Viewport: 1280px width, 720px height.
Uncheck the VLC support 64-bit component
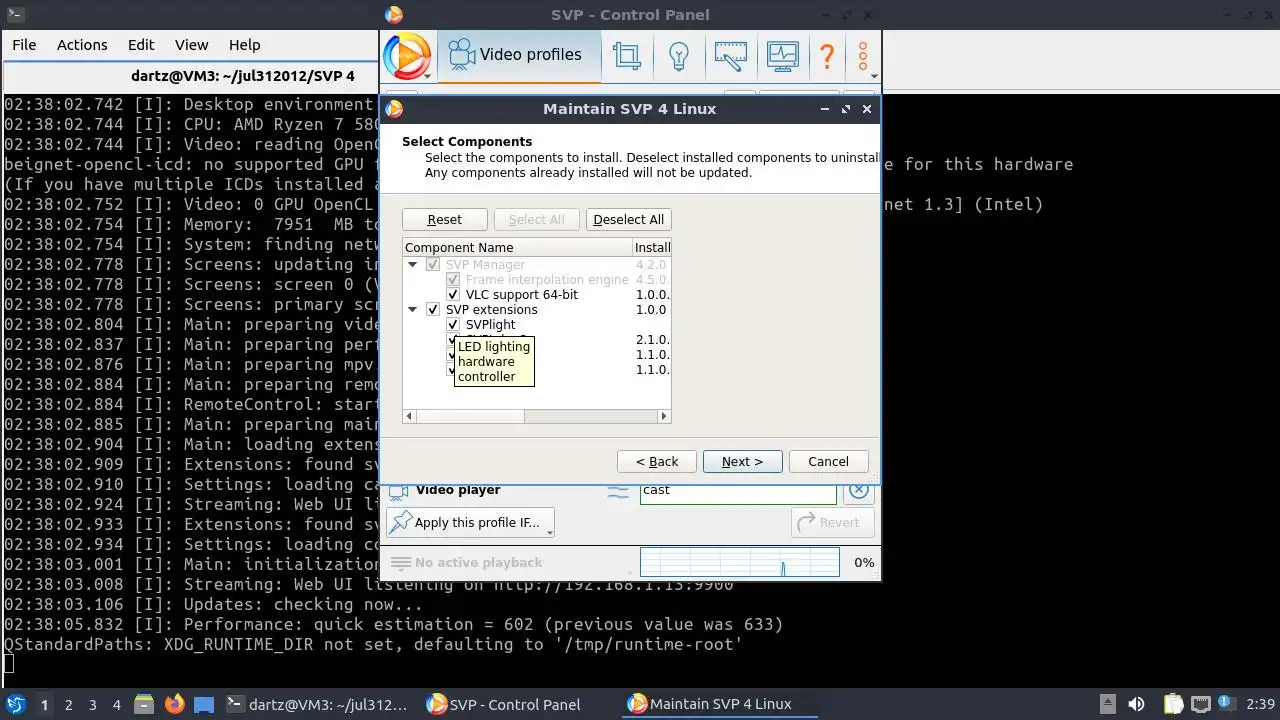(x=453, y=295)
